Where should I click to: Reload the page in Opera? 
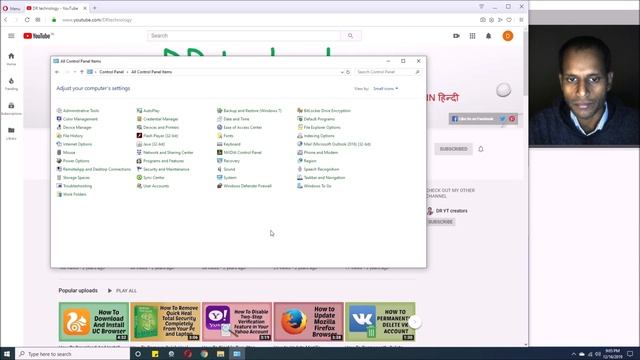point(27,20)
